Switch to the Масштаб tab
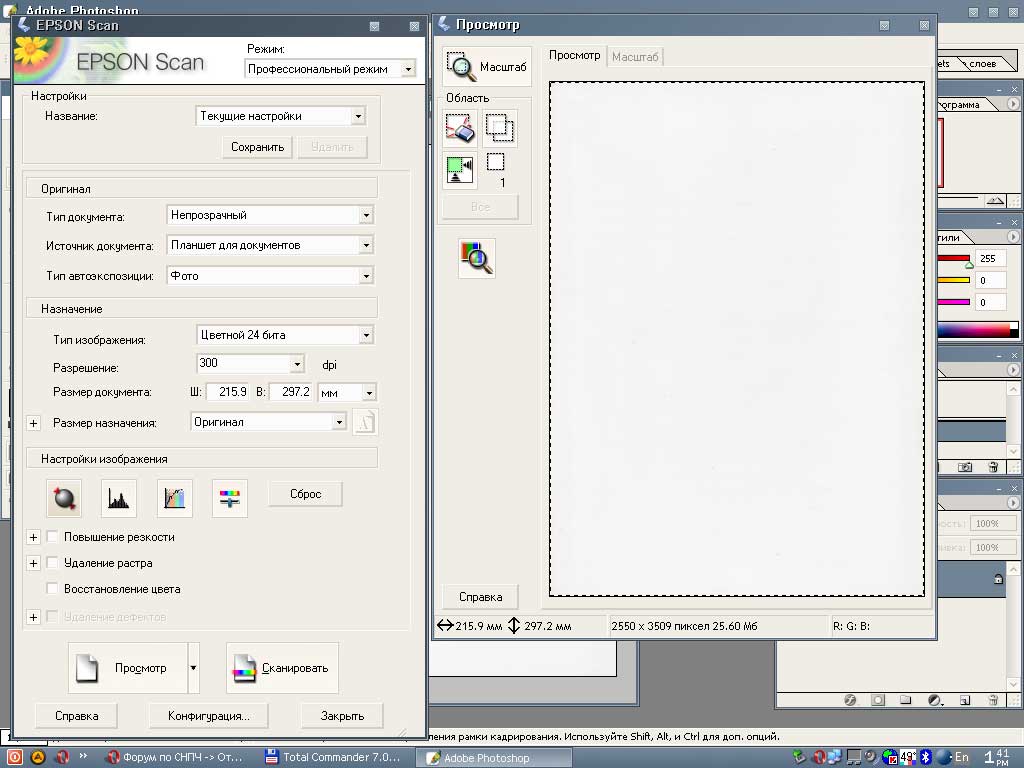The height and width of the screenshot is (768, 1024). point(635,57)
